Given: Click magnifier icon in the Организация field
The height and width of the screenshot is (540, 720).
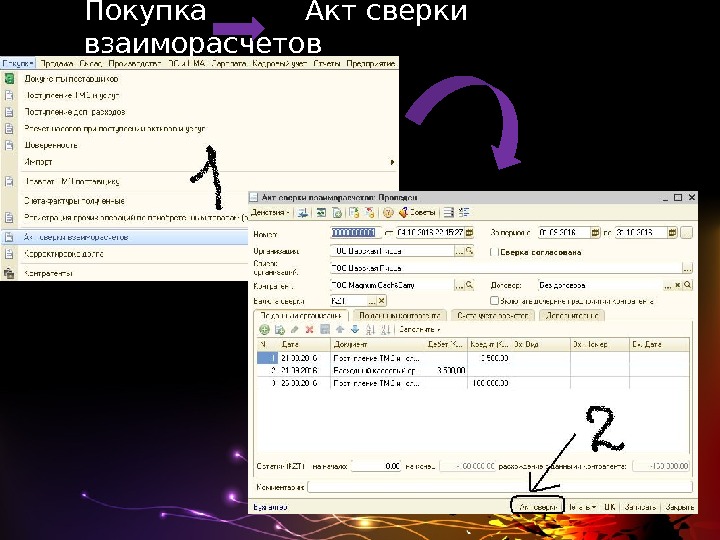Looking at the screenshot, I should coord(469,251).
